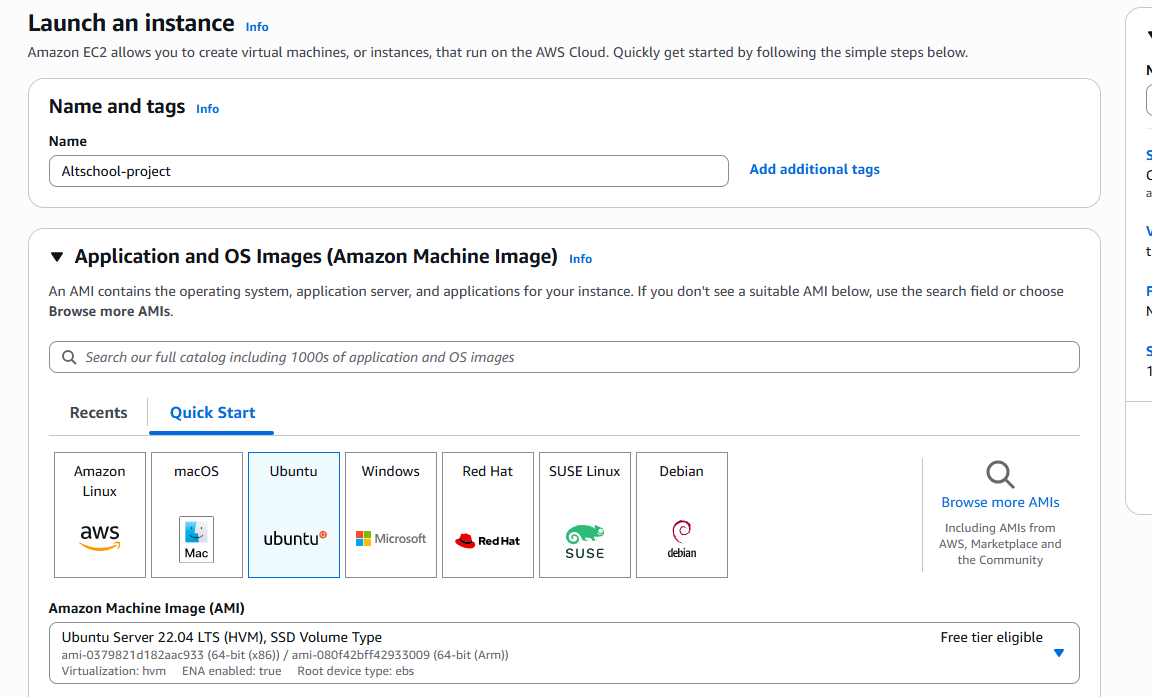
Task: Choose the SUSE Linux chameleon tile
Action: [585, 515]
